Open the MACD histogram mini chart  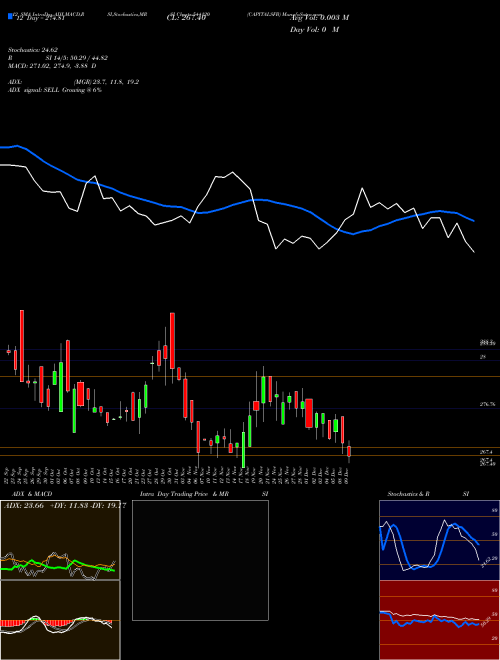(x=60, y=620)
